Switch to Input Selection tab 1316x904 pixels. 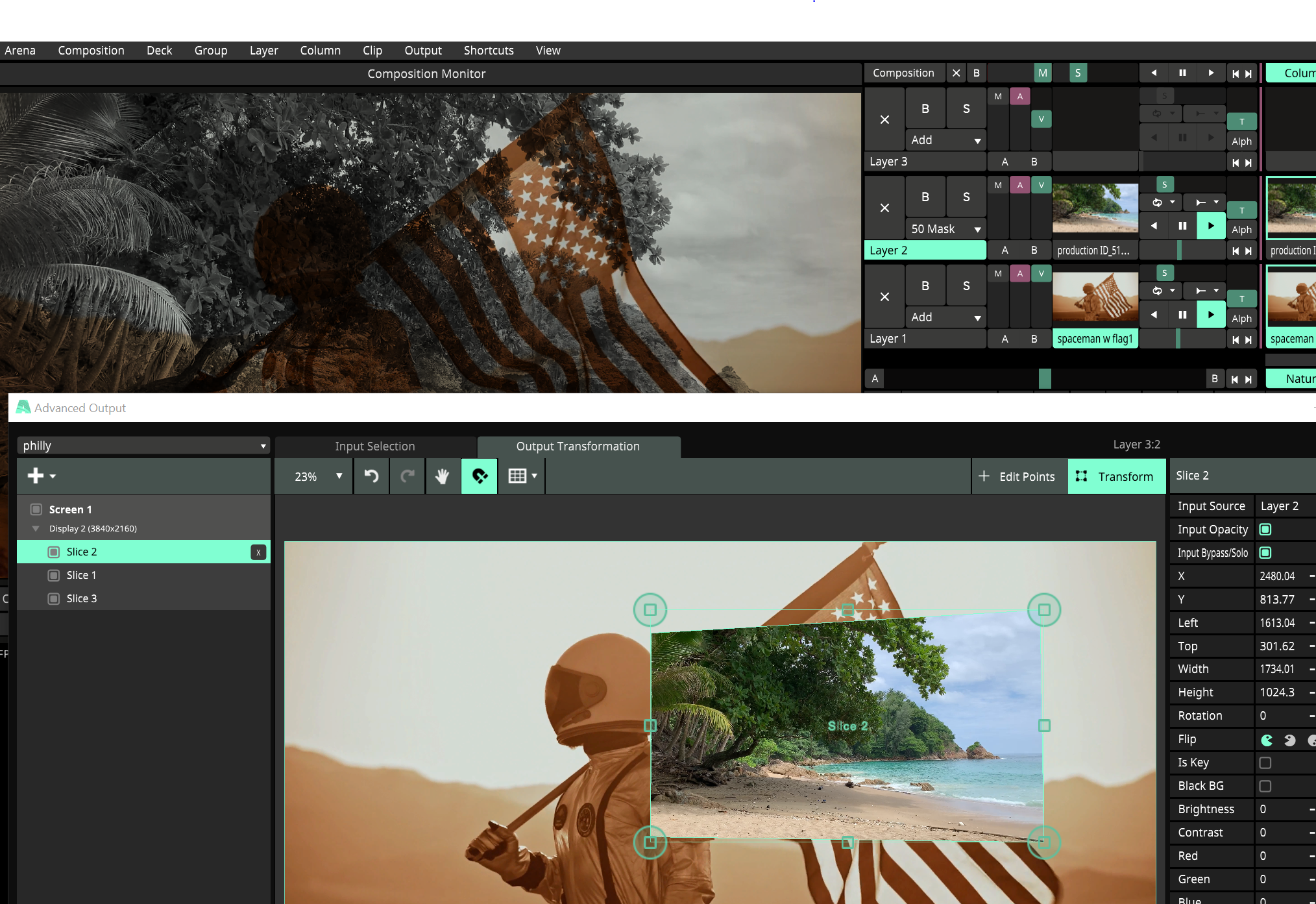pos(374,446)
